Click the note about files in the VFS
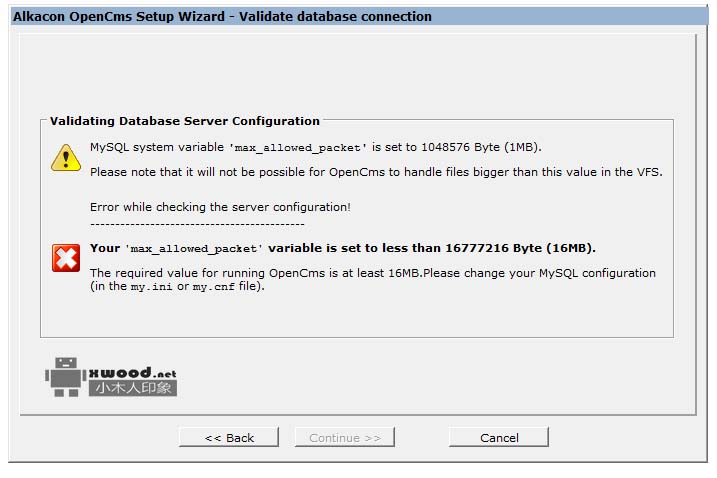 (376, 172)
